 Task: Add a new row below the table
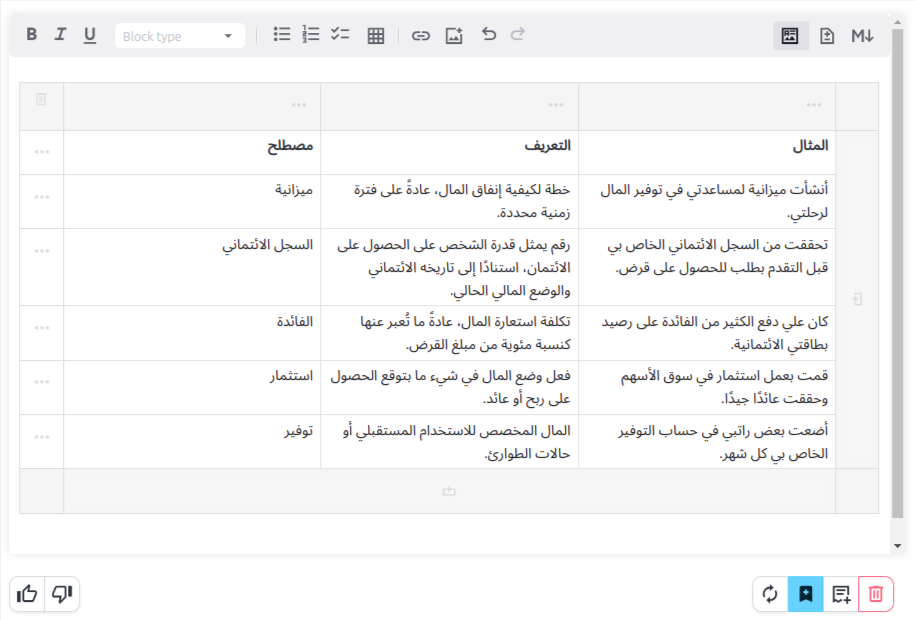tap(449, 491)
